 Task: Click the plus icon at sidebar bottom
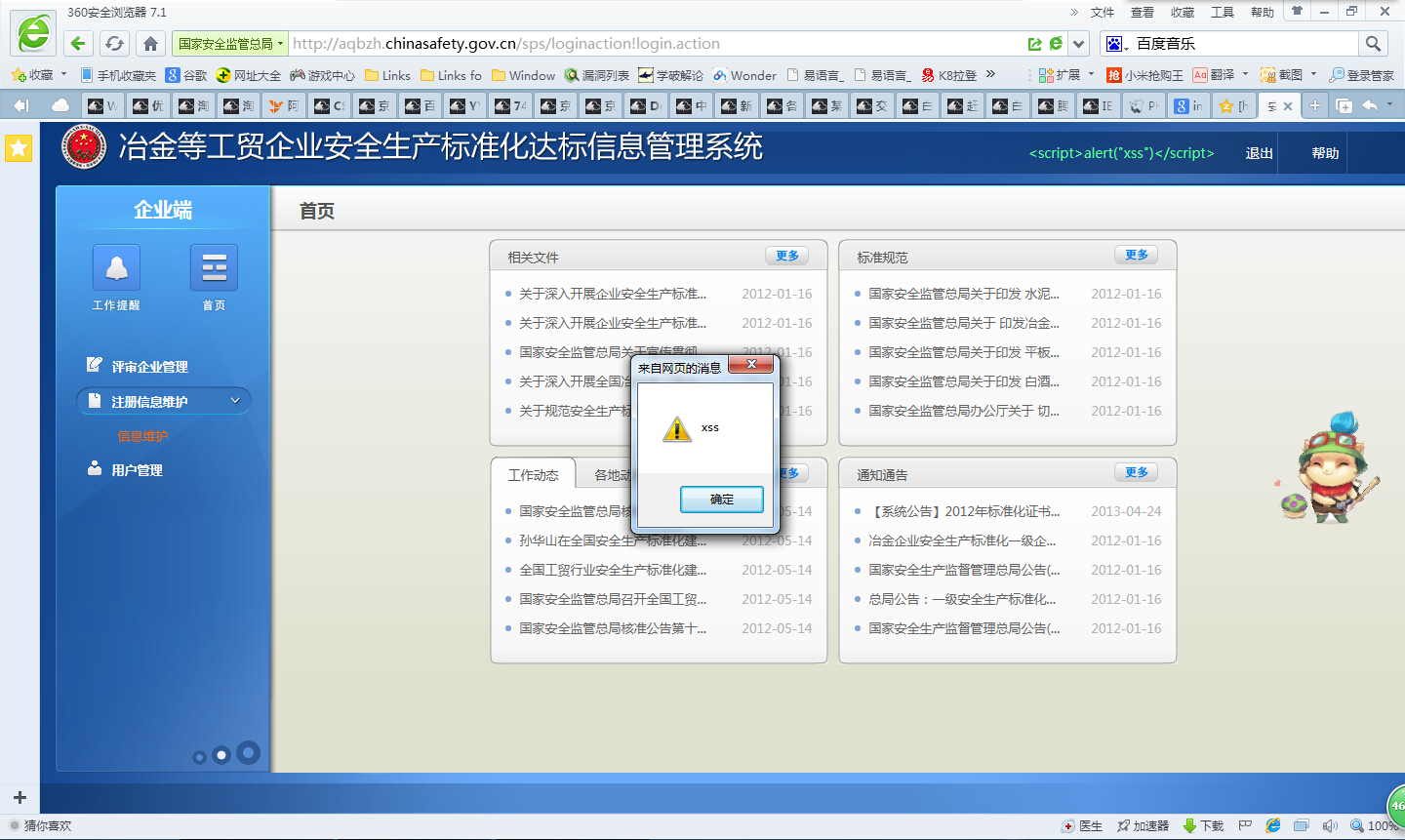pos(20,797)
